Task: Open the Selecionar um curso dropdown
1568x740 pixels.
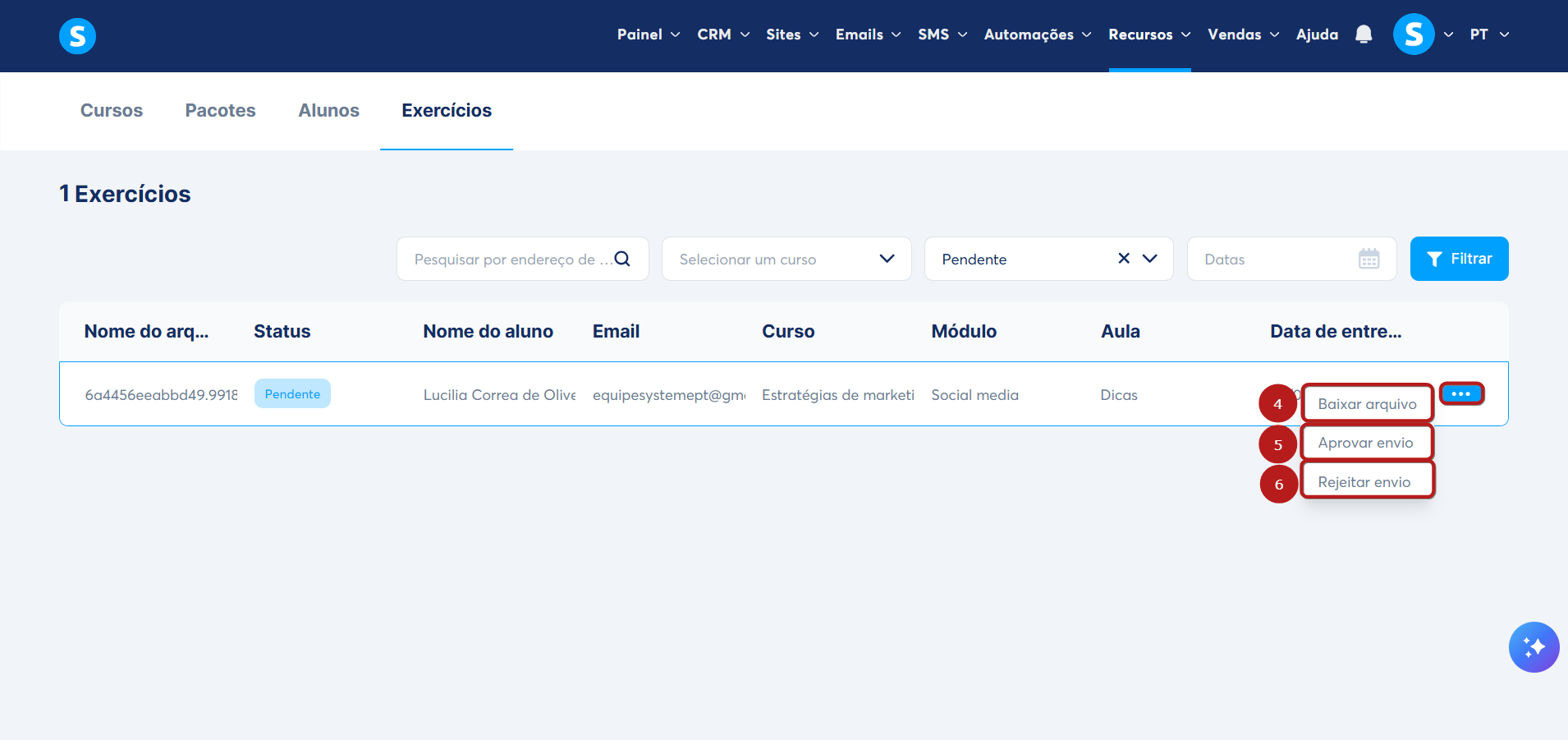Action: 786,259
